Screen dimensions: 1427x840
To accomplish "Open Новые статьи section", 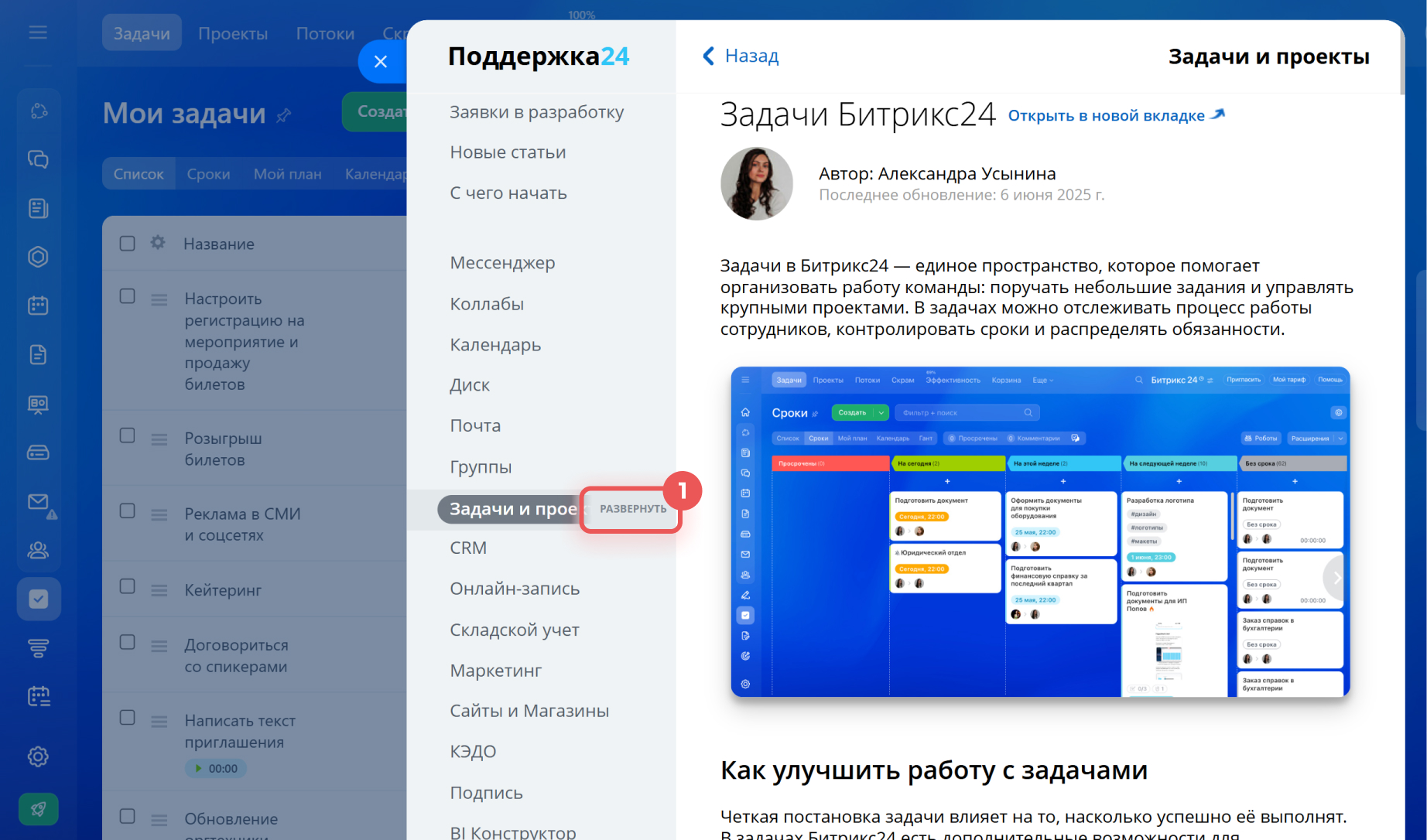I will (x=508, y=152).
